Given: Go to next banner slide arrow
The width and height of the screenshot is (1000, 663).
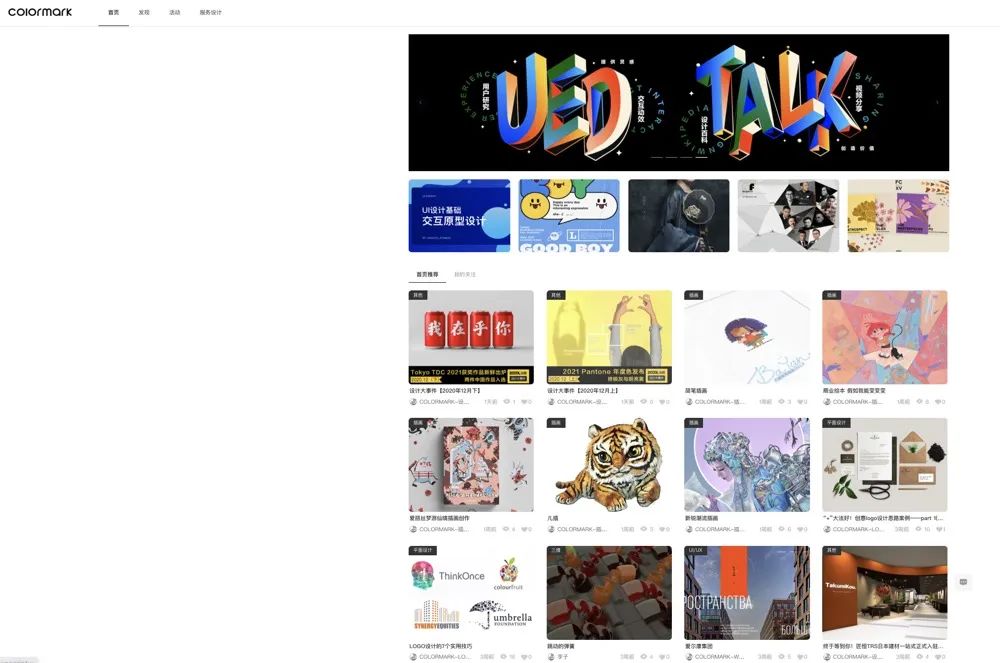Looking at the screenshot, I should point(938,103).
